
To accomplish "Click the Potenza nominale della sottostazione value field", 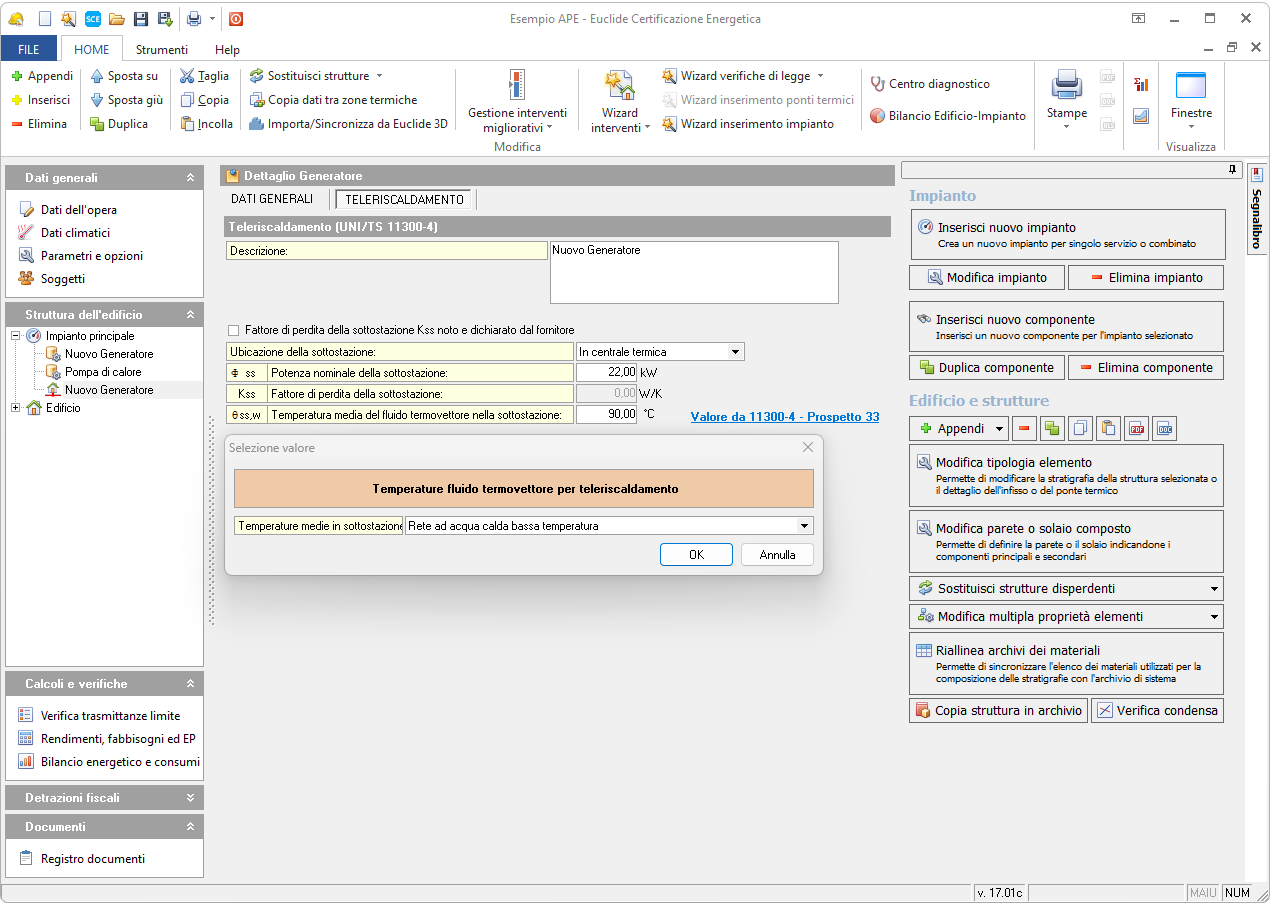I will (606, 372).
